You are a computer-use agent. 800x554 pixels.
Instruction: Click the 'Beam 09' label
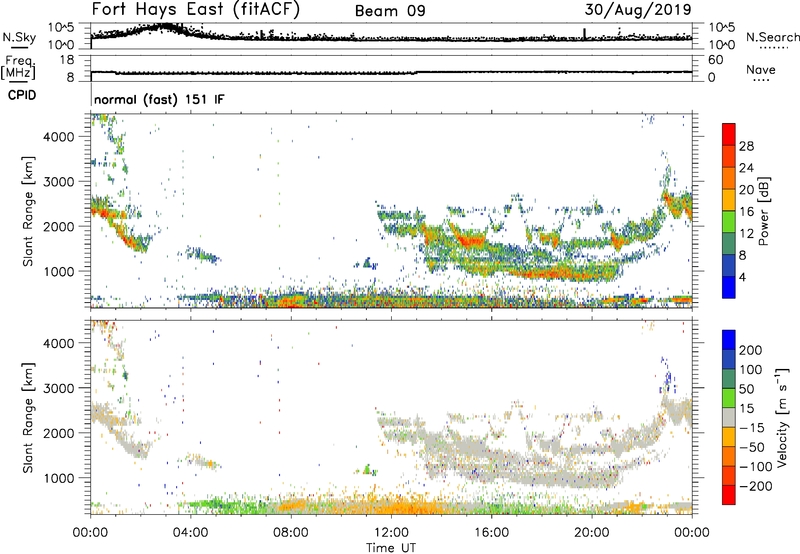click(390, 11)
